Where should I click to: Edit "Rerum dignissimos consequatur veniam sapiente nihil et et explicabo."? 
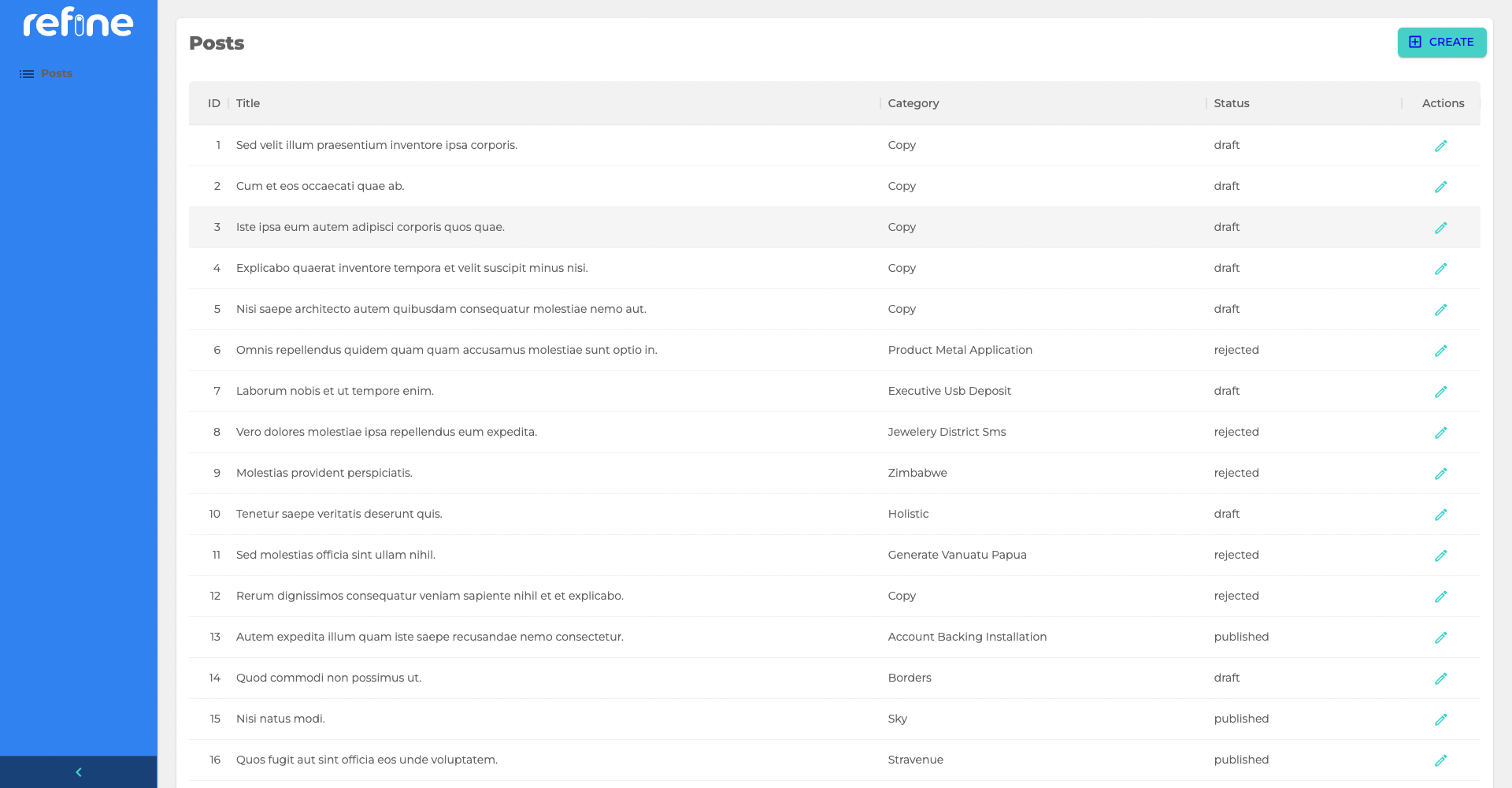click(x=1441, y=597)
